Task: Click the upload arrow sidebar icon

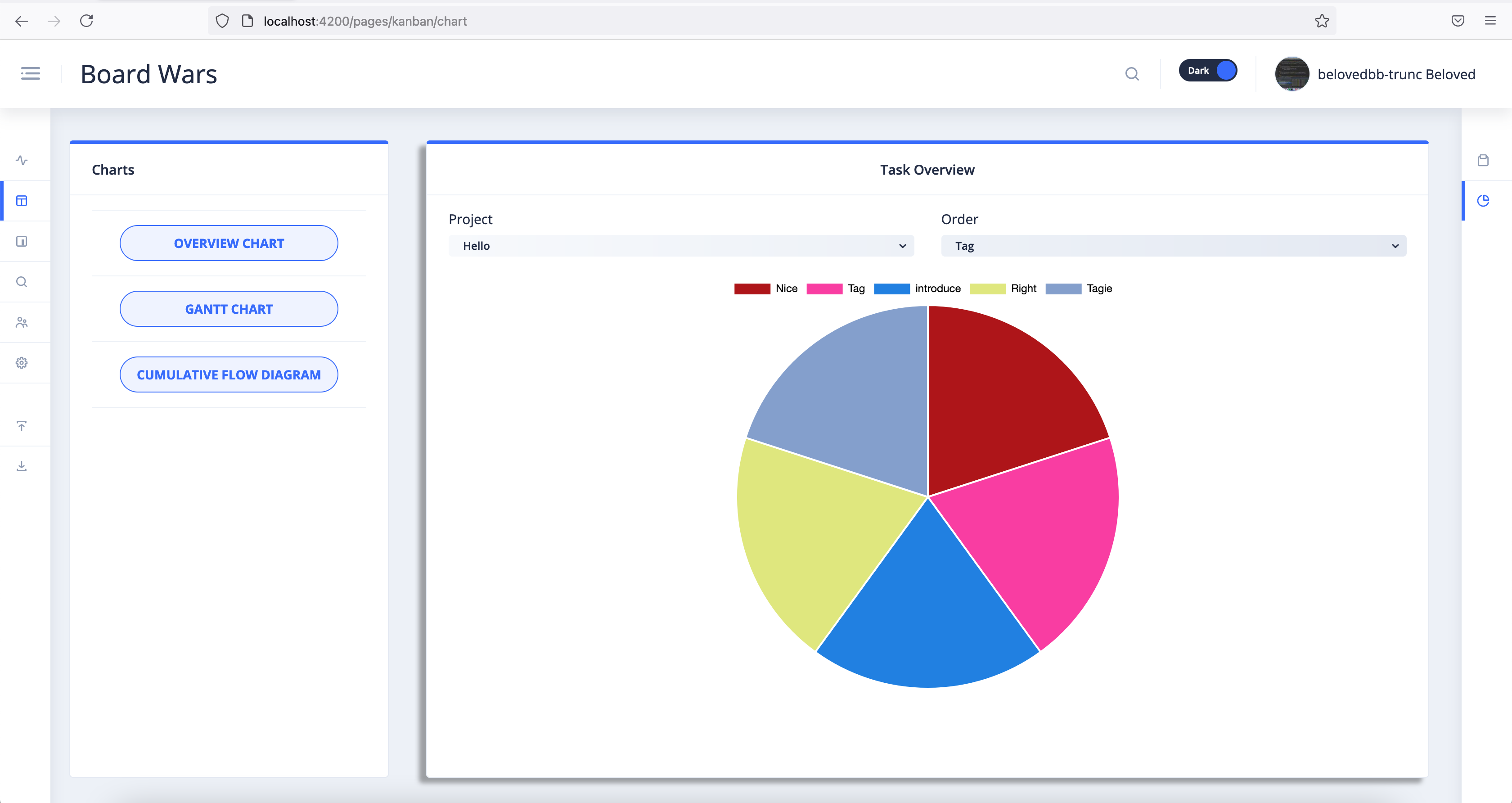Action: 22,426
